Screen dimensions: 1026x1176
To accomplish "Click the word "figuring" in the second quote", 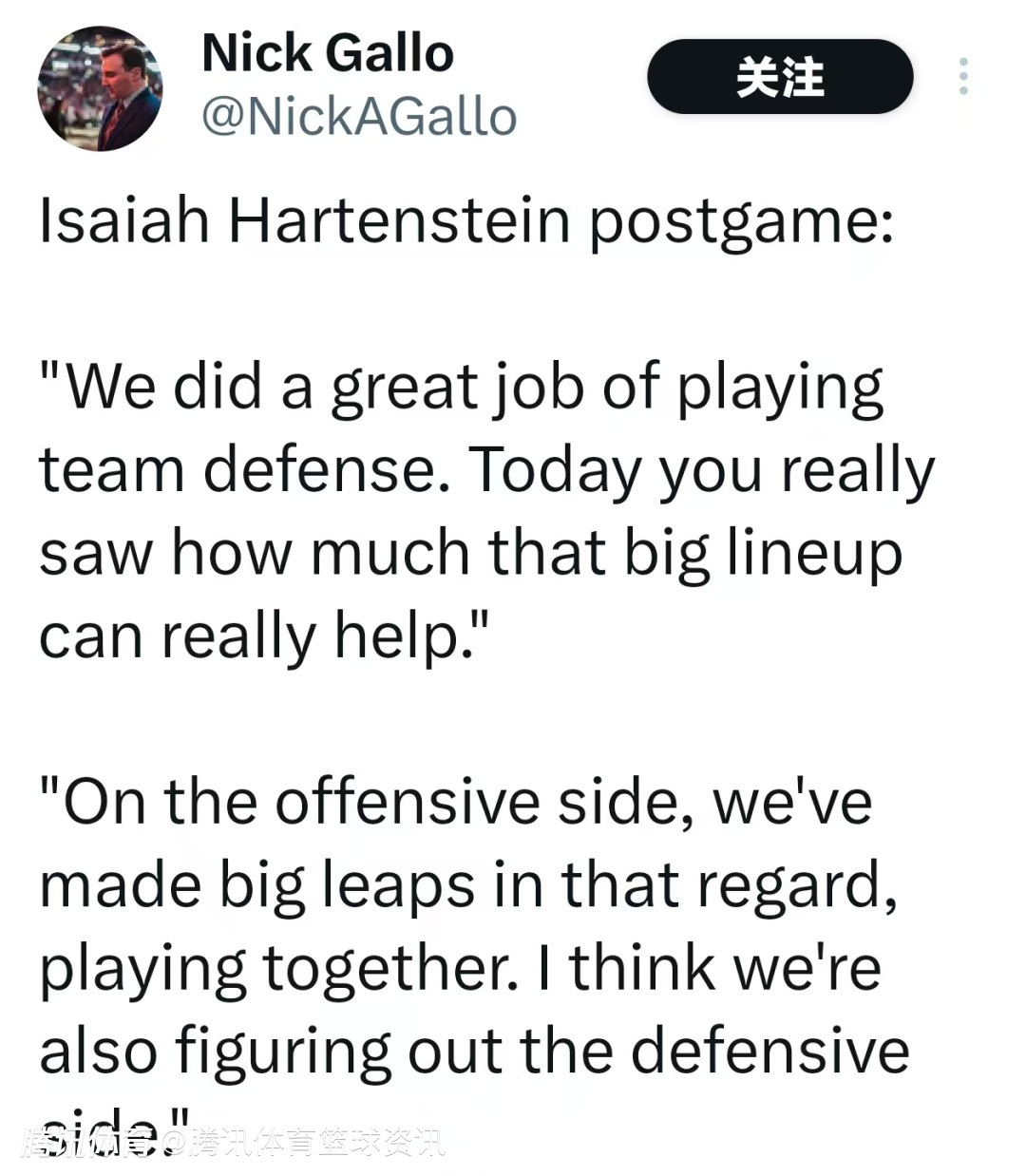I will tap(282, 1053).
